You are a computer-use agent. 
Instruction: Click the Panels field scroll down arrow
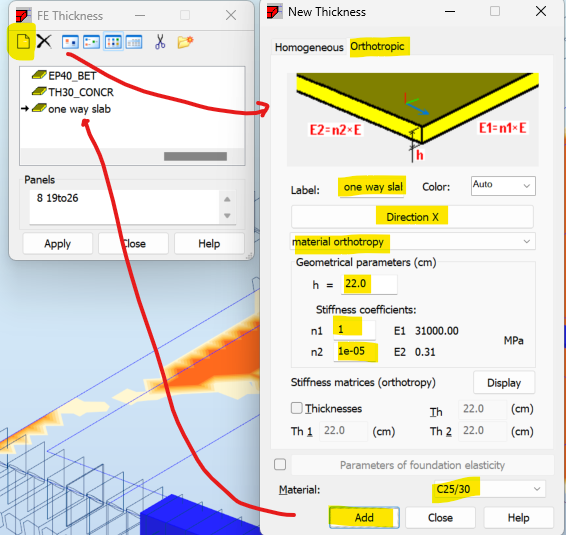[x=227, y=216]
